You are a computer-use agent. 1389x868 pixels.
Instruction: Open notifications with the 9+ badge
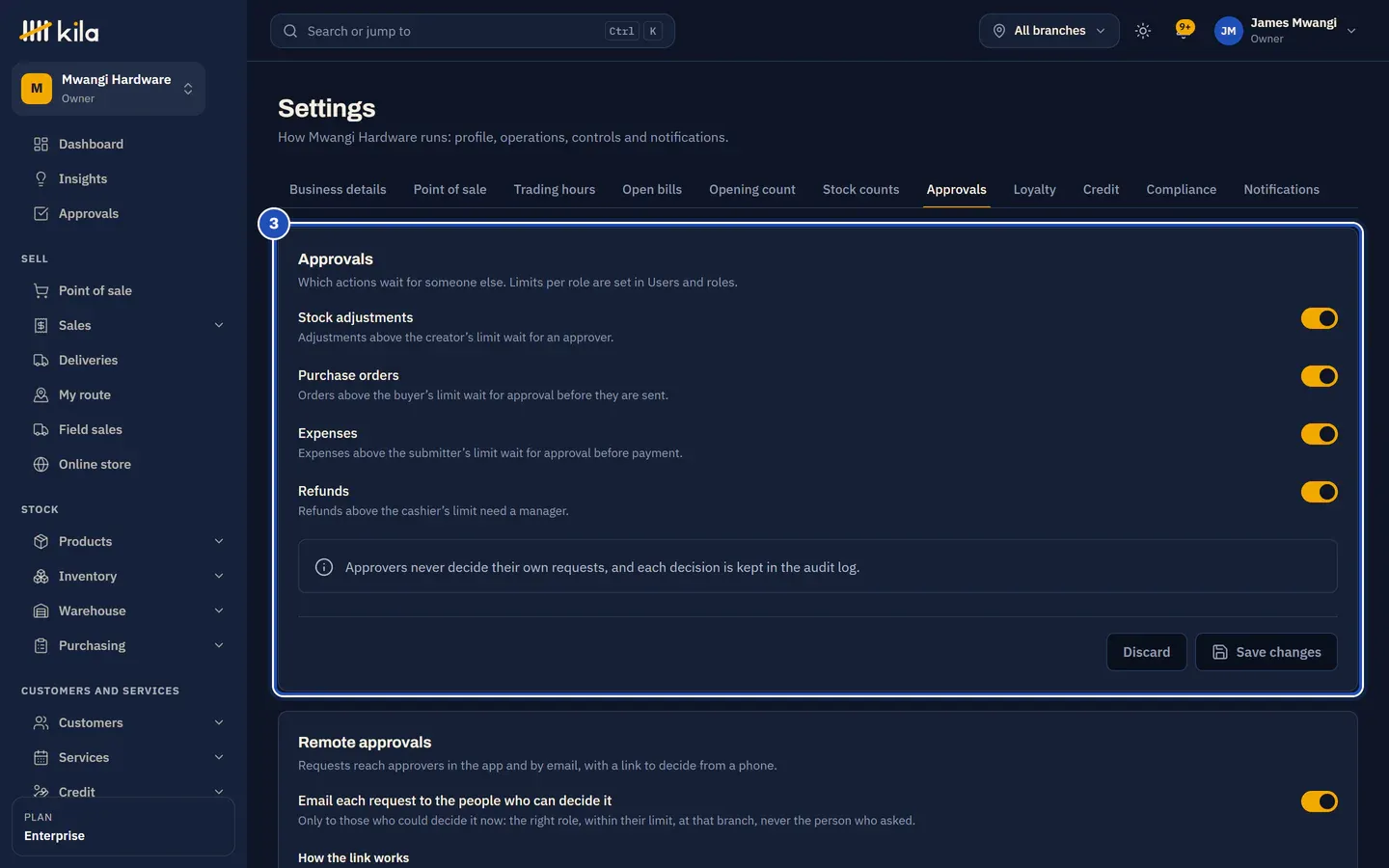tap(1185, 31)
